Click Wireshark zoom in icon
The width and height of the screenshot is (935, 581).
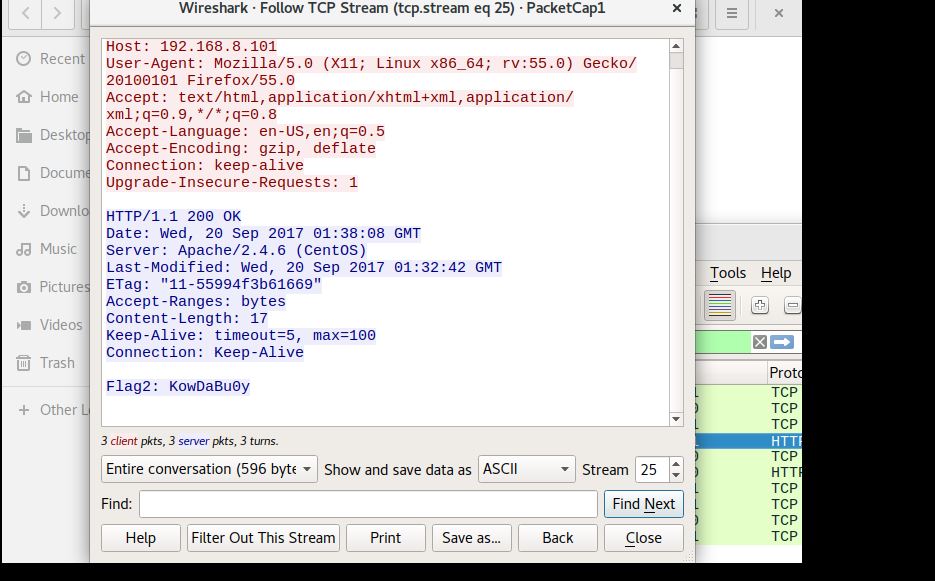pyautogui.click(x=760, y=305)
